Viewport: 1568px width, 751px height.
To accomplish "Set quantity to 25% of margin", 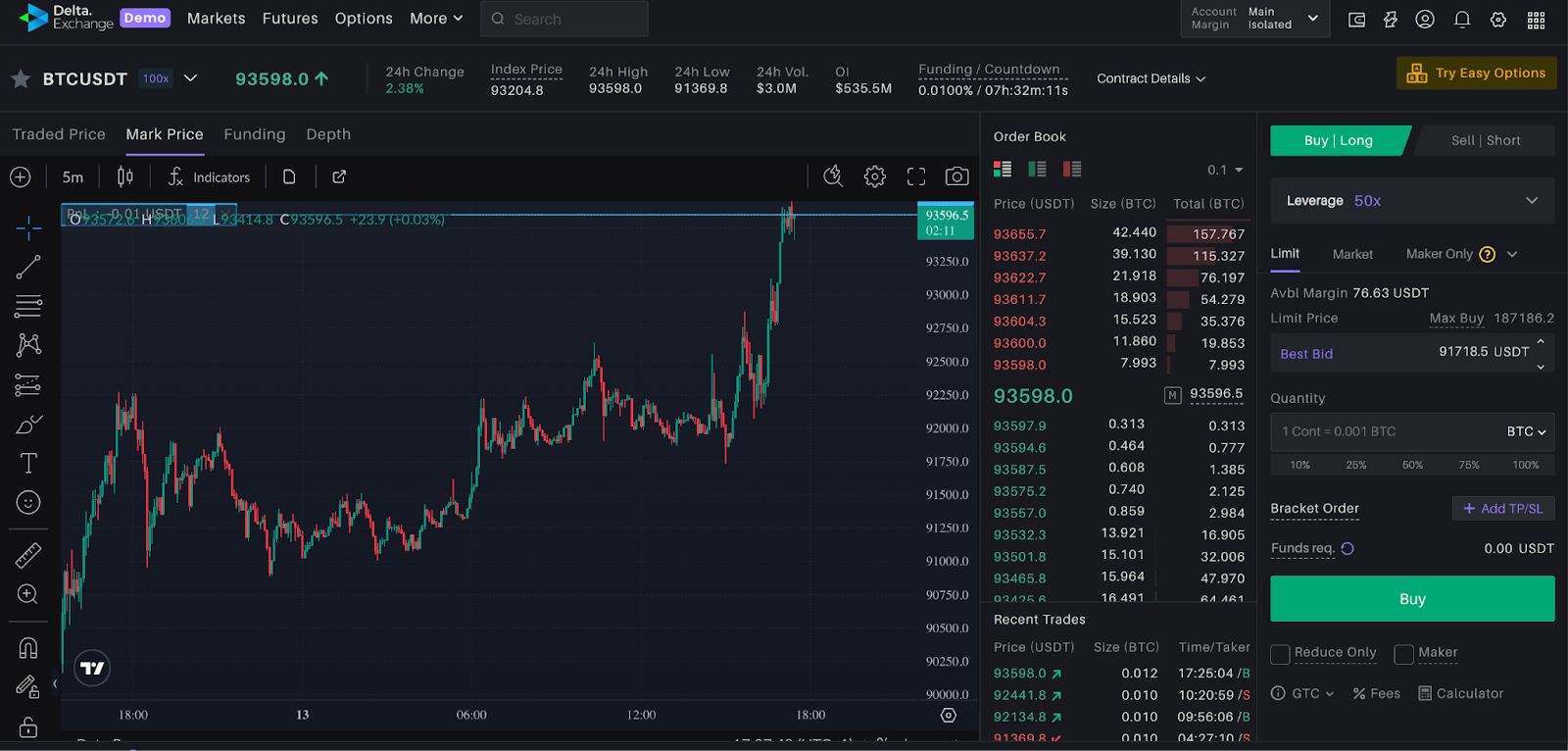I will [1356, 465].
